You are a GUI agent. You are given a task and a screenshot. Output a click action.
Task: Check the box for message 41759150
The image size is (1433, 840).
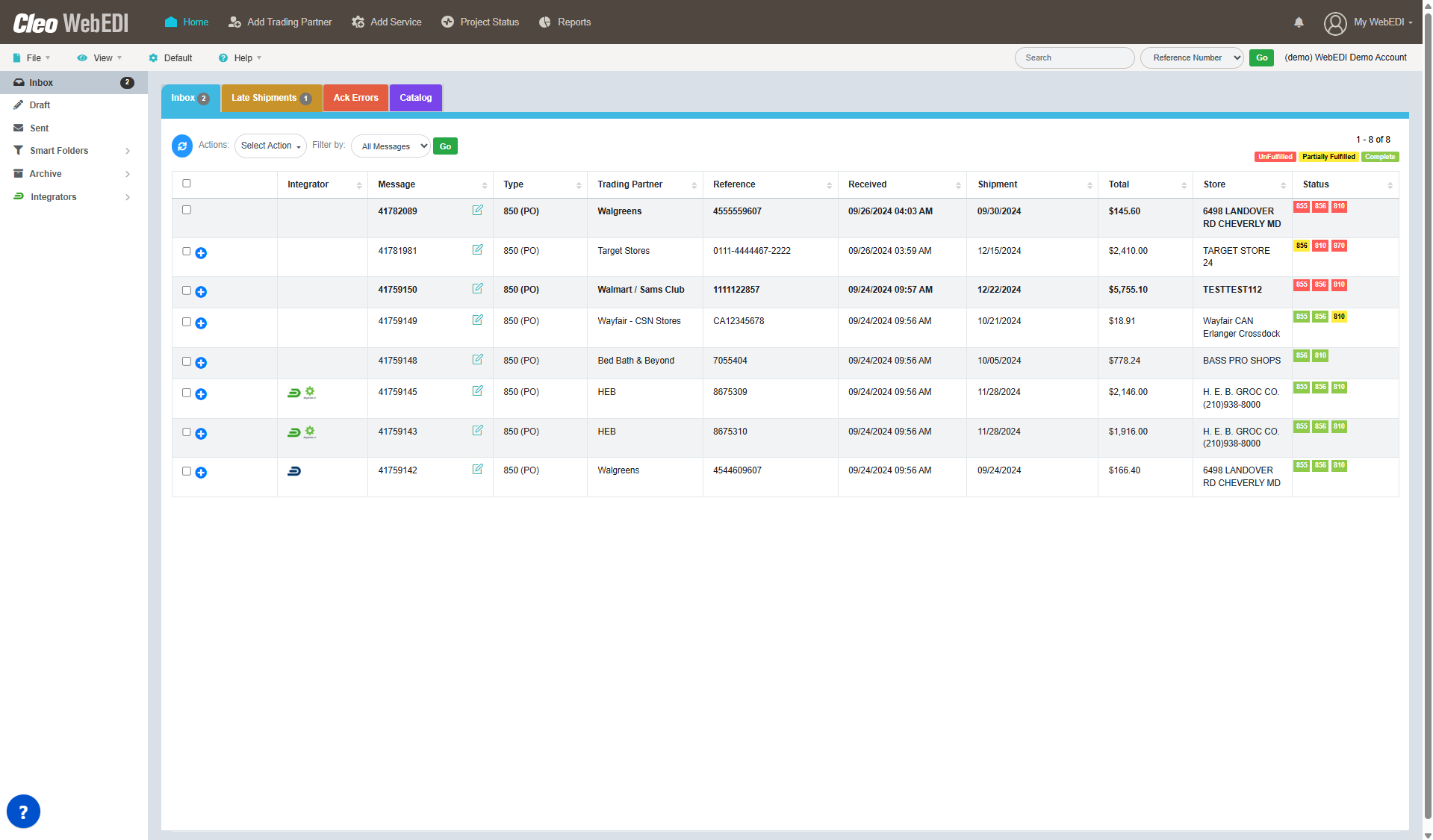187,290
